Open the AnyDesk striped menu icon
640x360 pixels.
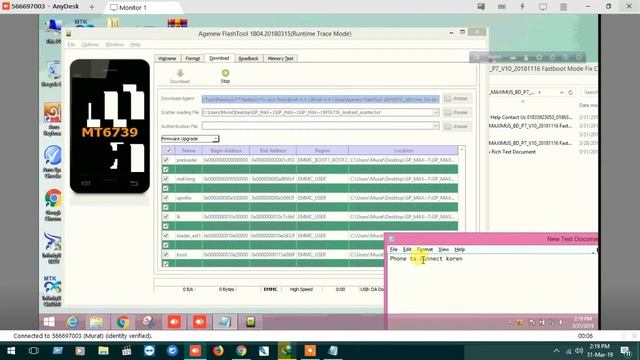(x=563, y=7)
